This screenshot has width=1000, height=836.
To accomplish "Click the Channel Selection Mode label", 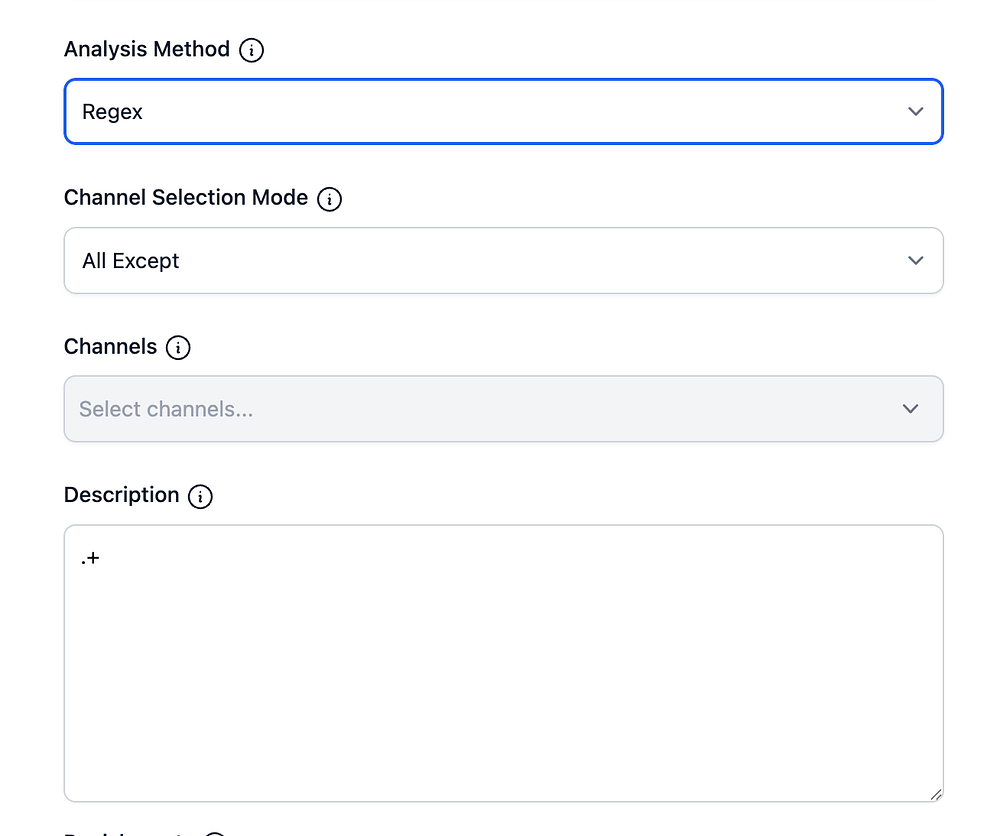I will pyautogui.click(x=186, y=198).
